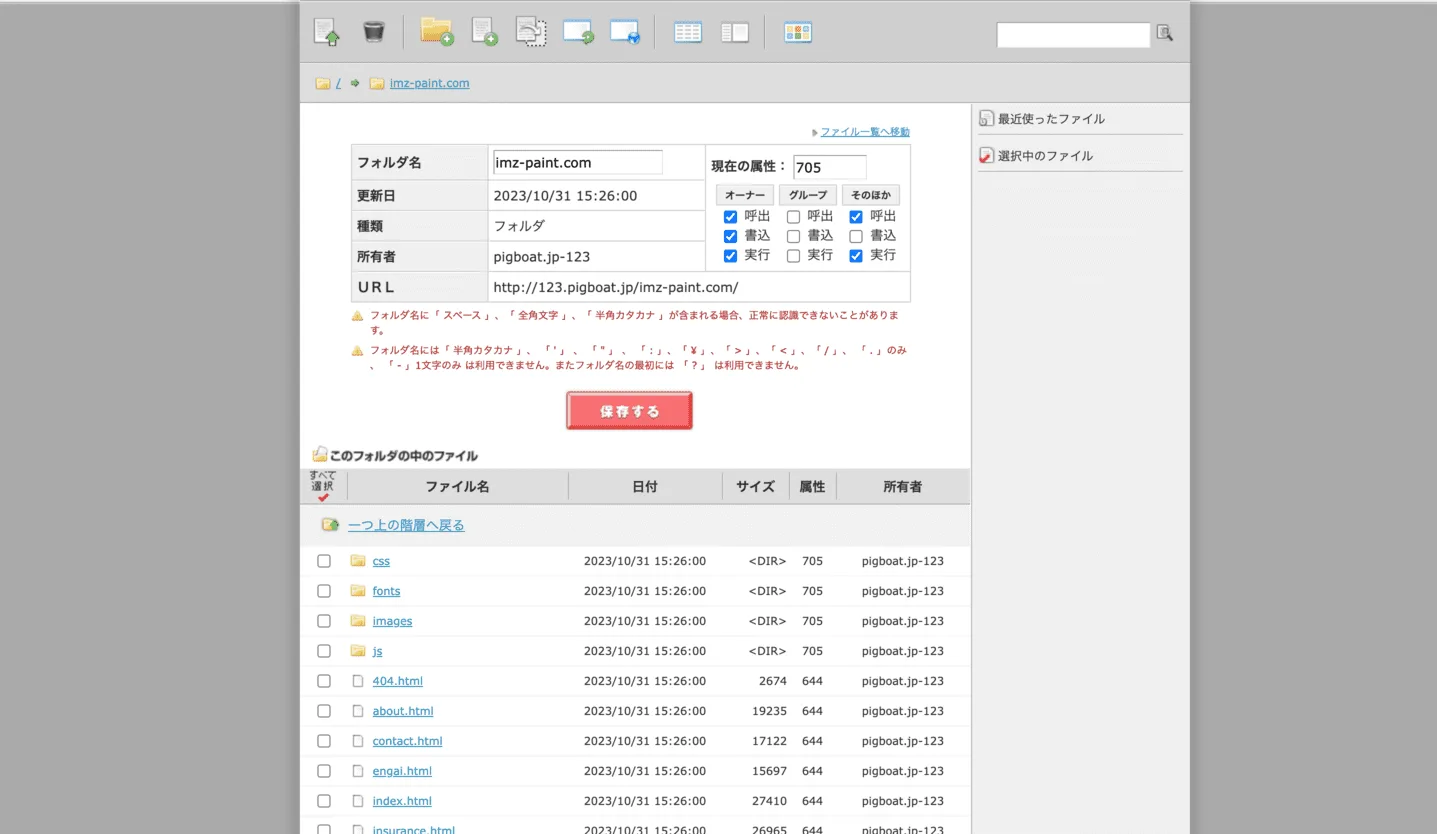Create a new folder with toolbar icon
1437x834 pixels.
(437, 32)
